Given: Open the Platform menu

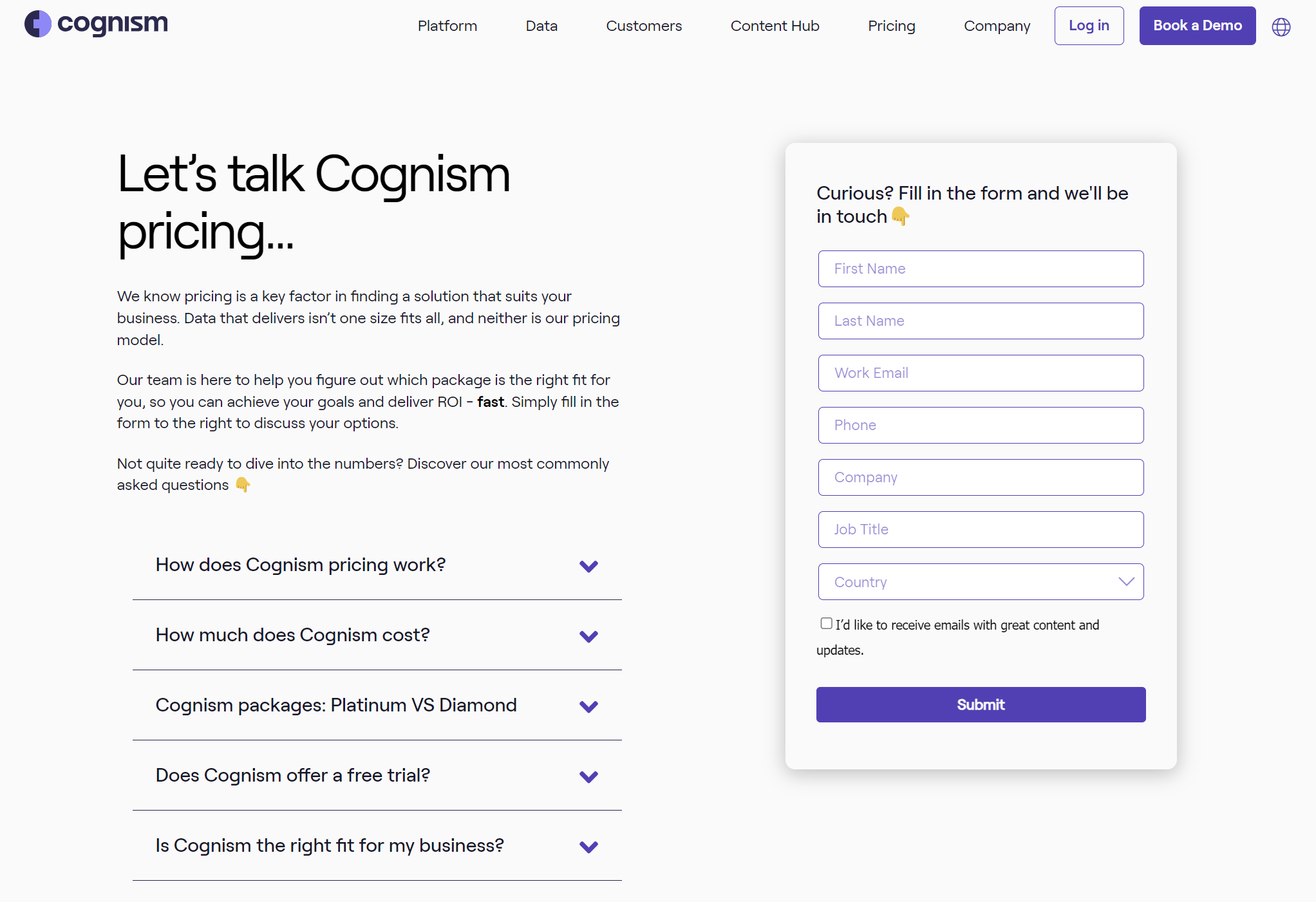Looking at the screenshot, I should pyautogui.click(x=447, y=26).
